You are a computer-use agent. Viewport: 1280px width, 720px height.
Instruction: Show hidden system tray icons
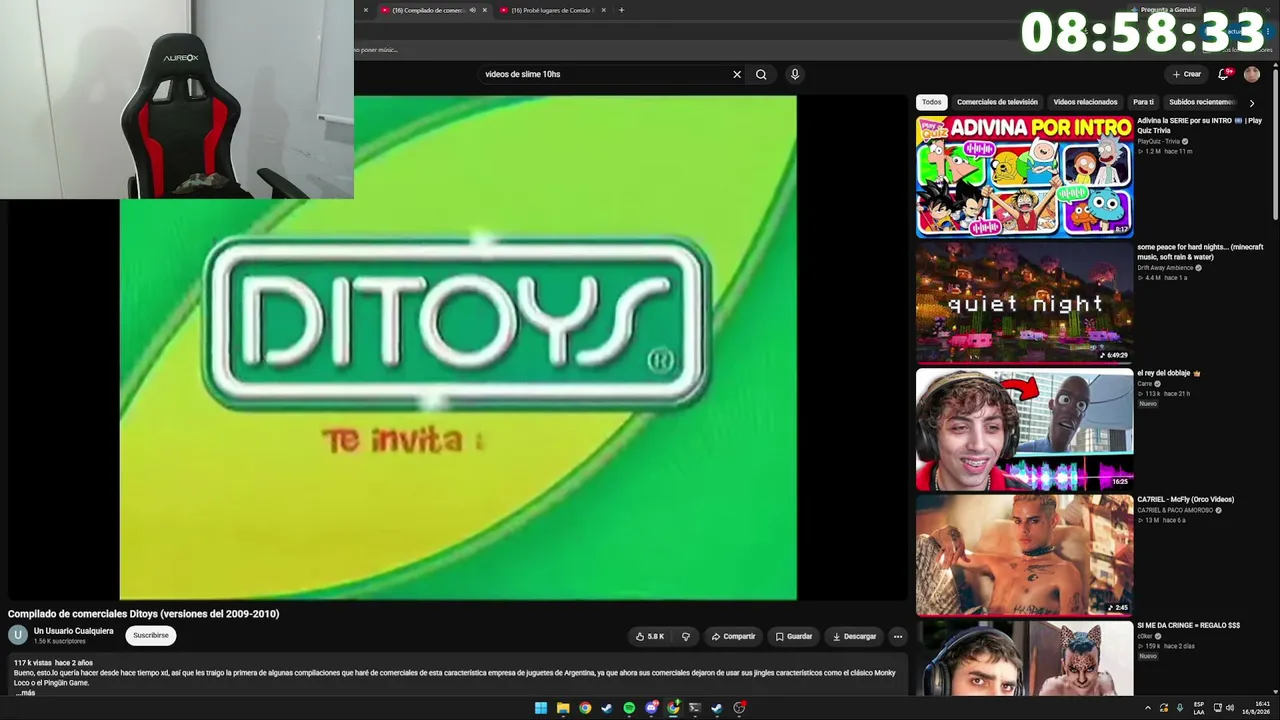click(1147, 708)
